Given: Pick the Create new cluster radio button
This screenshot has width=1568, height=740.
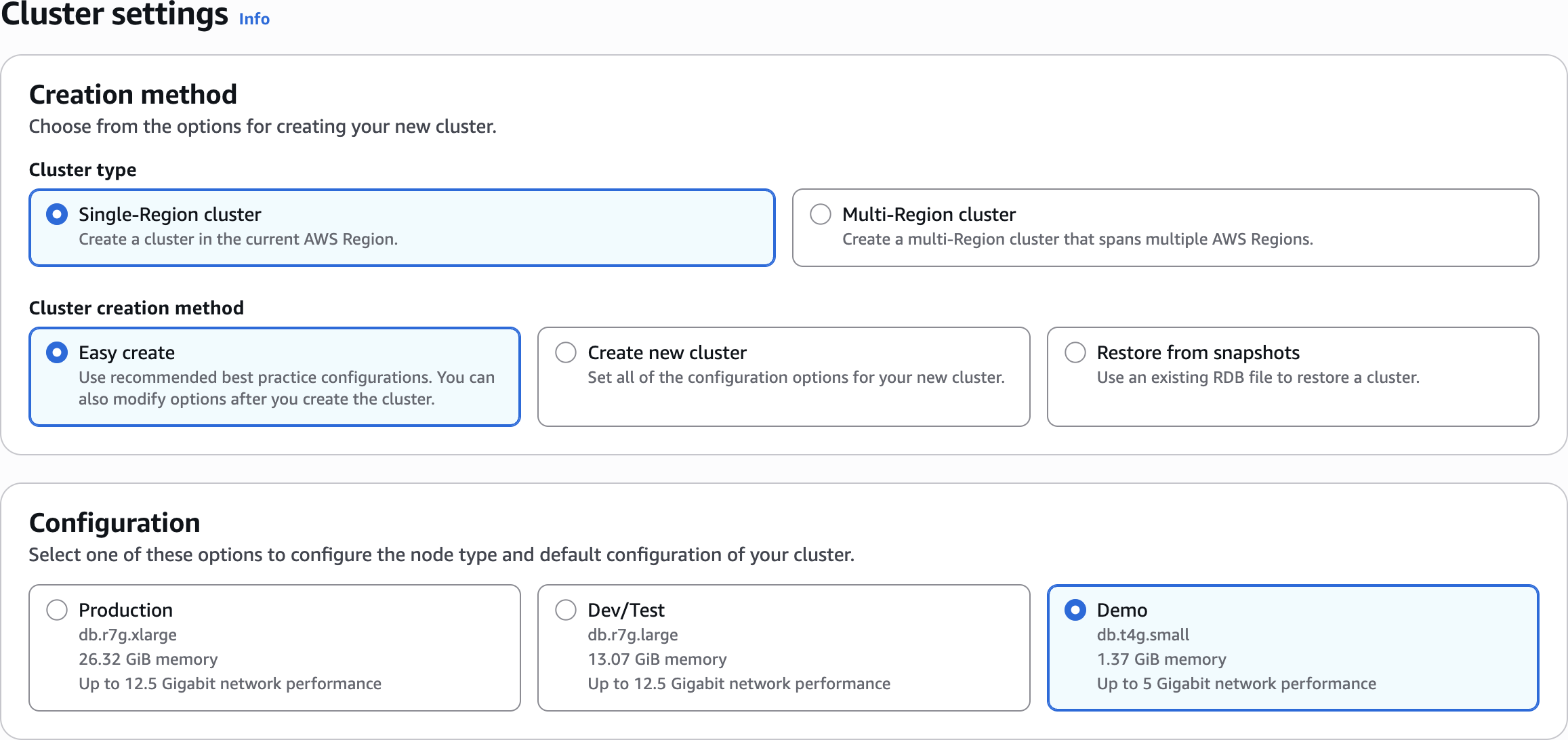Looking at the screenshot, I should tap(566, 352).
